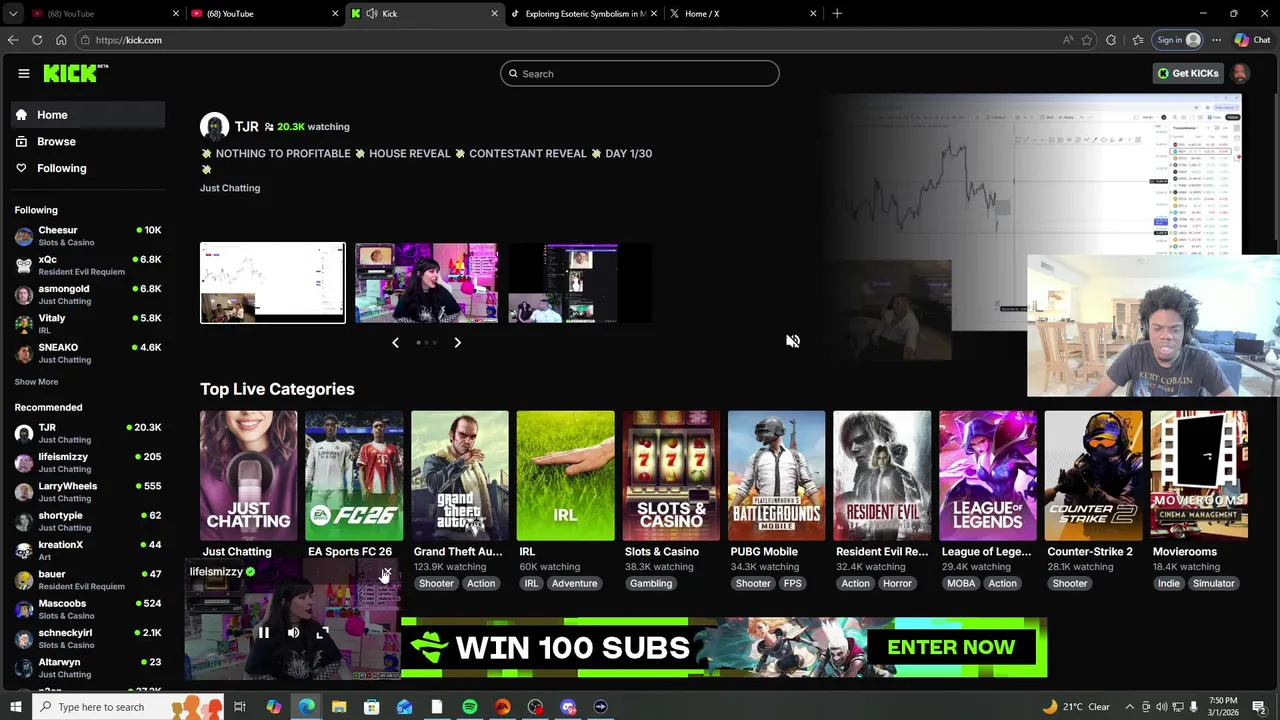This screenshot has width=1280, height=720.
Task: Open Just Chatting link under TJR
Action: [230, 188]
